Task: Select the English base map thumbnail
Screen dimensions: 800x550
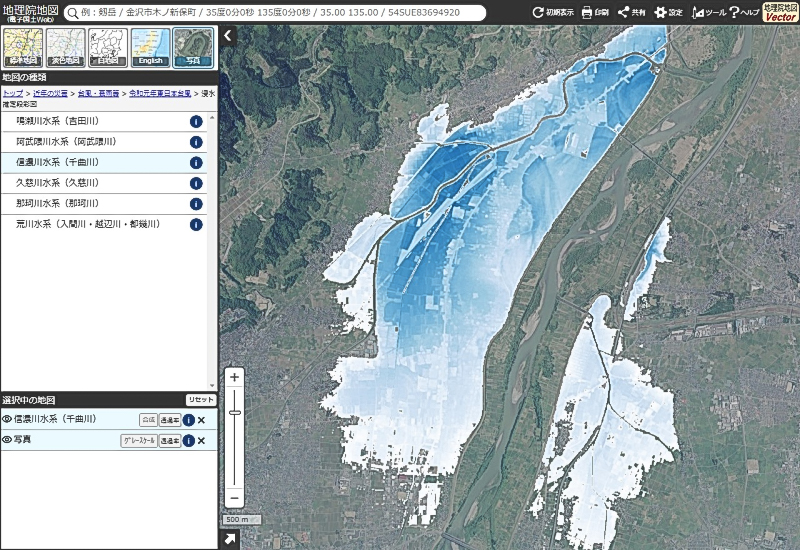Action: pos(151,48)
